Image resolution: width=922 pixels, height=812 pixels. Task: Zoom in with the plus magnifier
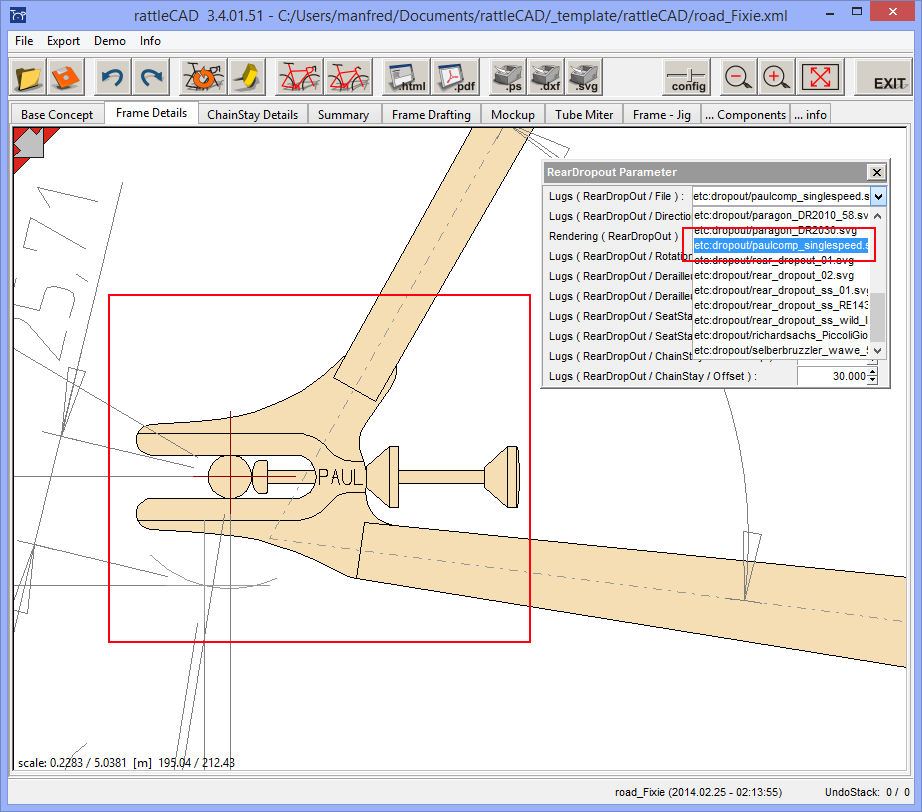point(776,77)
